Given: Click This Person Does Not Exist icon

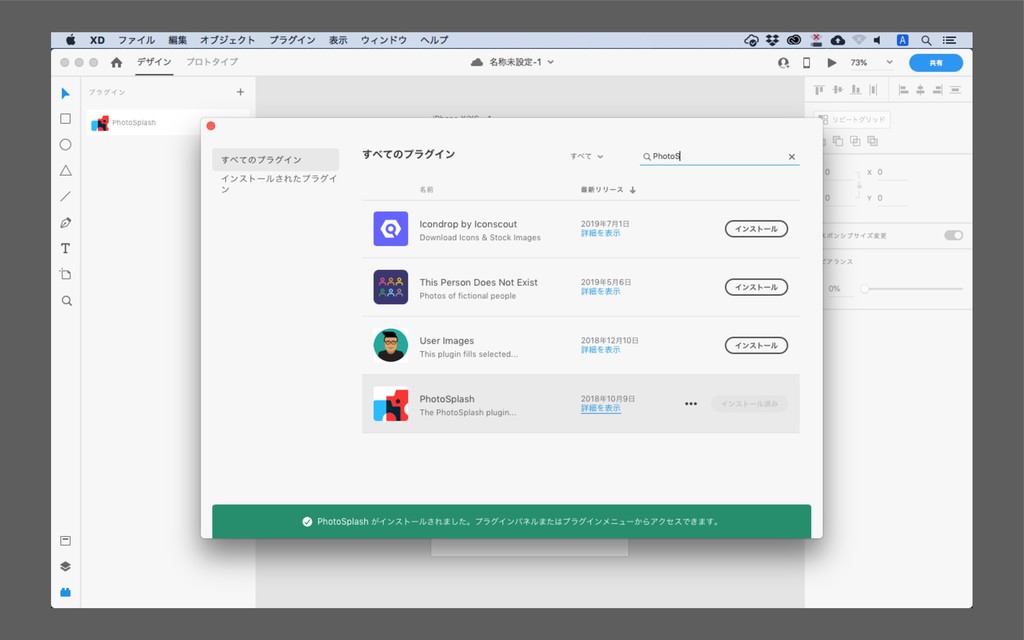Looking at the screenshot, I should tap(391, 287).
